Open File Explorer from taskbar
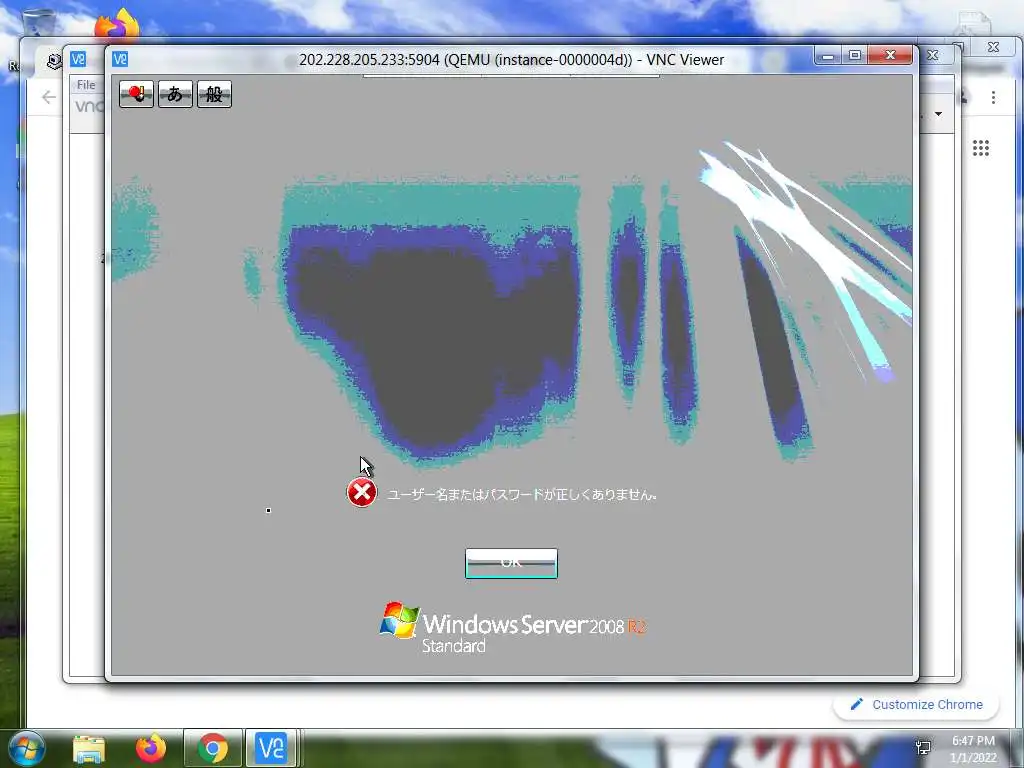1024x768 pixels. (89, 748)
